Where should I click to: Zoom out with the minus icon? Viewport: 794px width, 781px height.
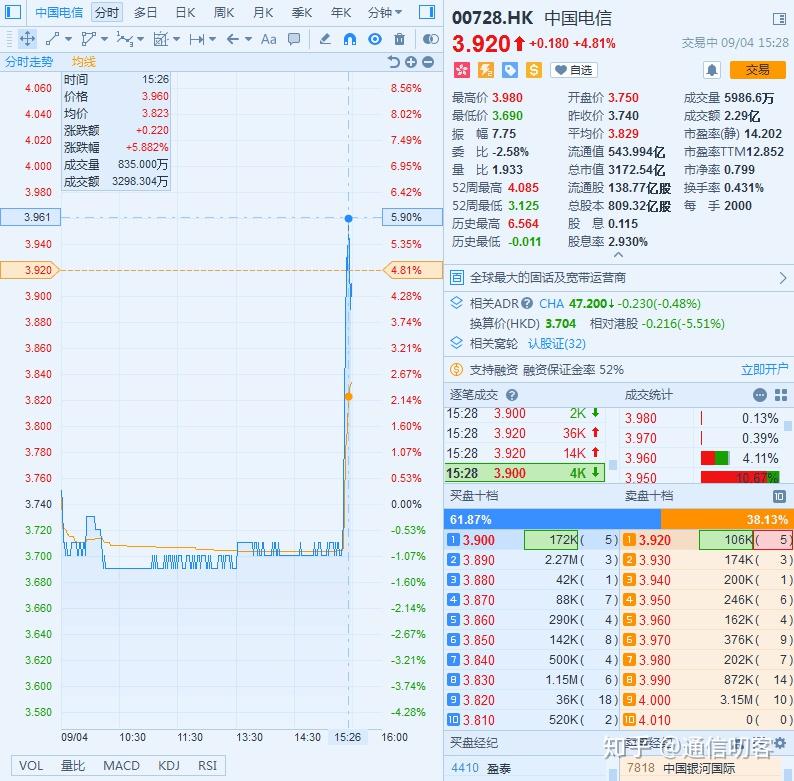(428, 62)
